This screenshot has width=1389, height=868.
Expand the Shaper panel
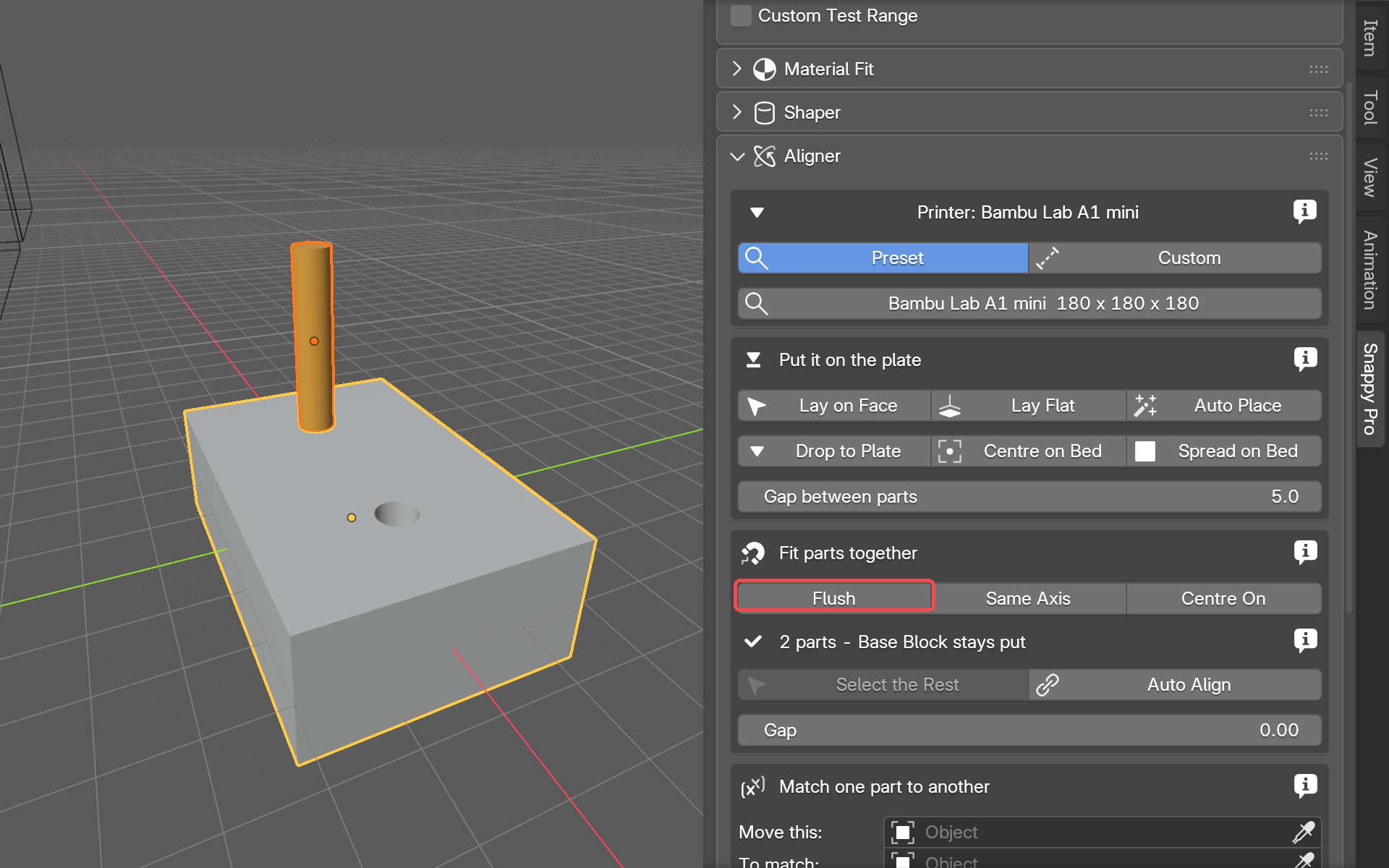point(736,112)
